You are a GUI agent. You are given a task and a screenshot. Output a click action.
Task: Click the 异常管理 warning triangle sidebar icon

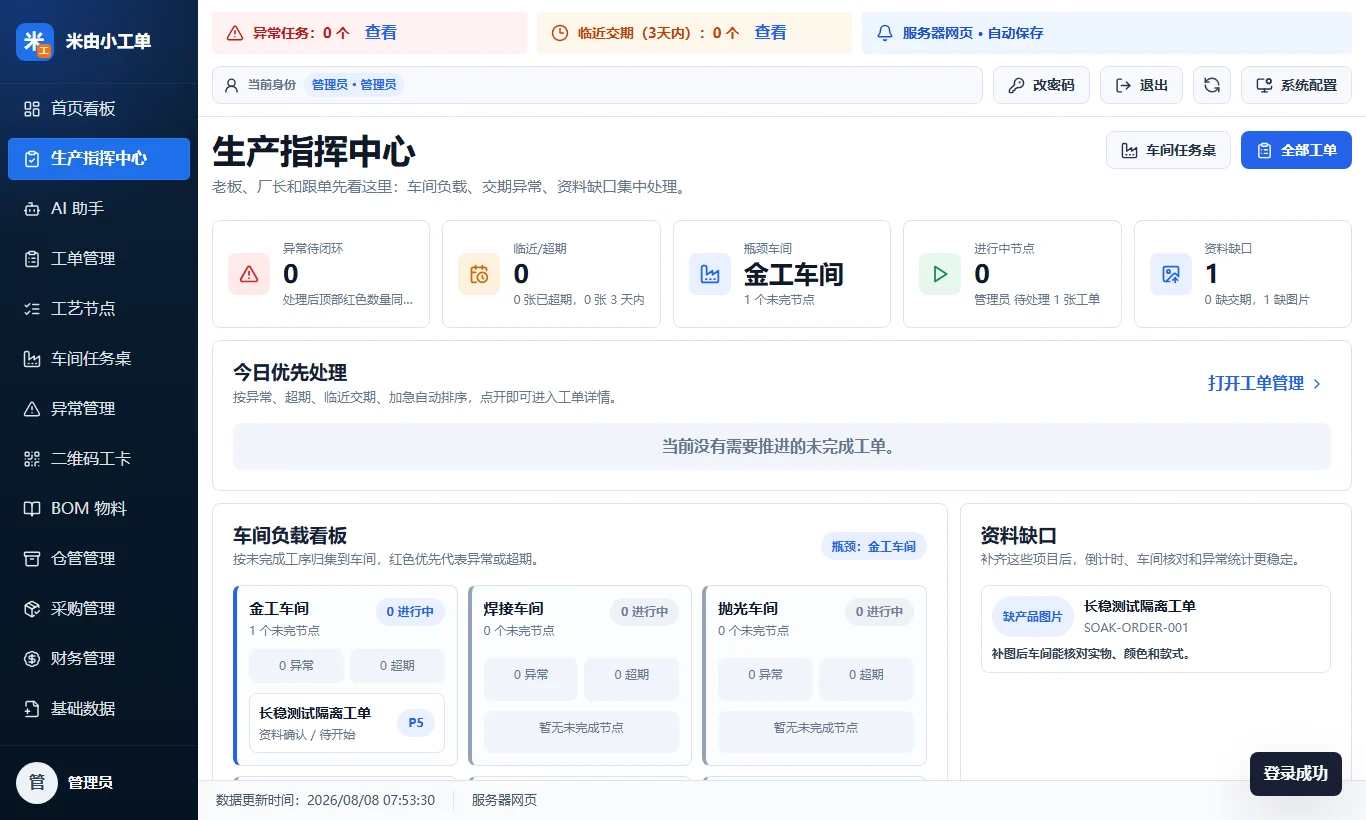tap(32, 409)
